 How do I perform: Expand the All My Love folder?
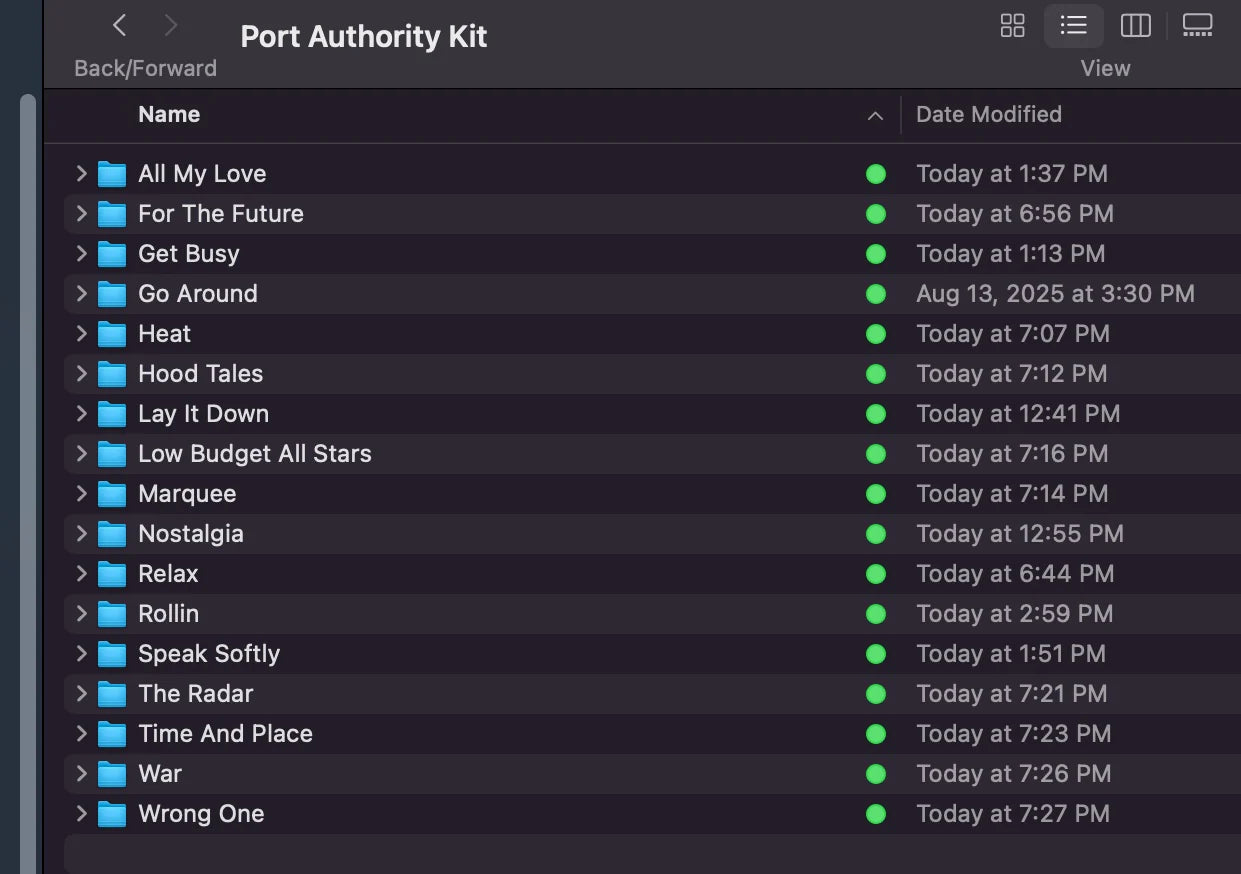click(81, 173)
